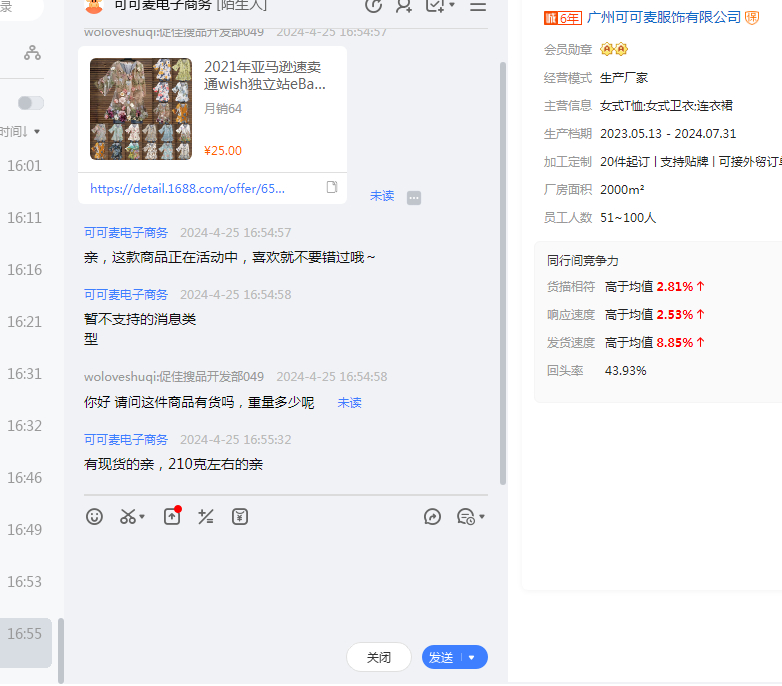Click the 关闭 button
The image size is (782, 686).
click(x=379, y=657)
